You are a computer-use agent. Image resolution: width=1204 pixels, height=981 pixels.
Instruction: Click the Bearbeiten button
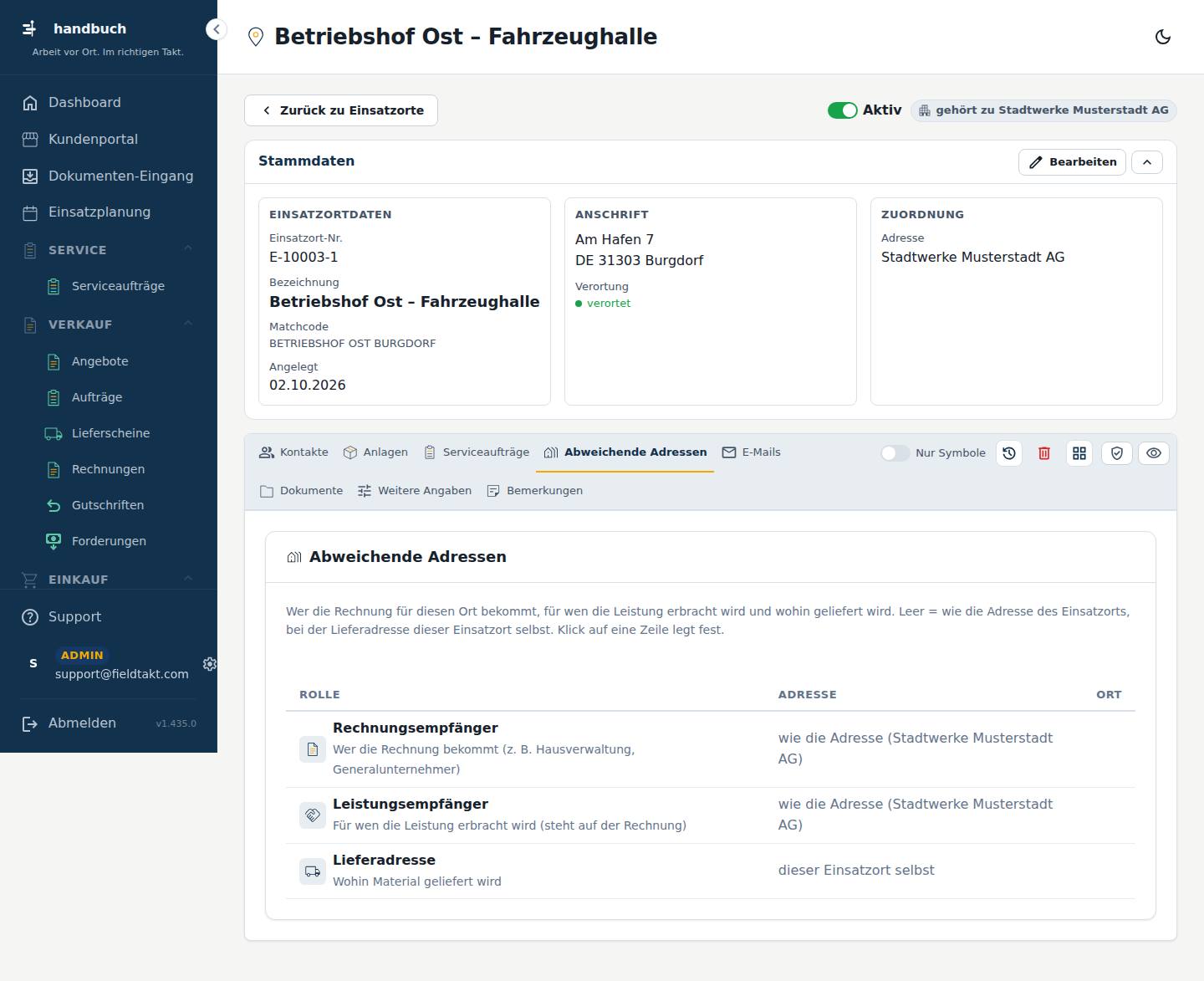pos(1072,162)
